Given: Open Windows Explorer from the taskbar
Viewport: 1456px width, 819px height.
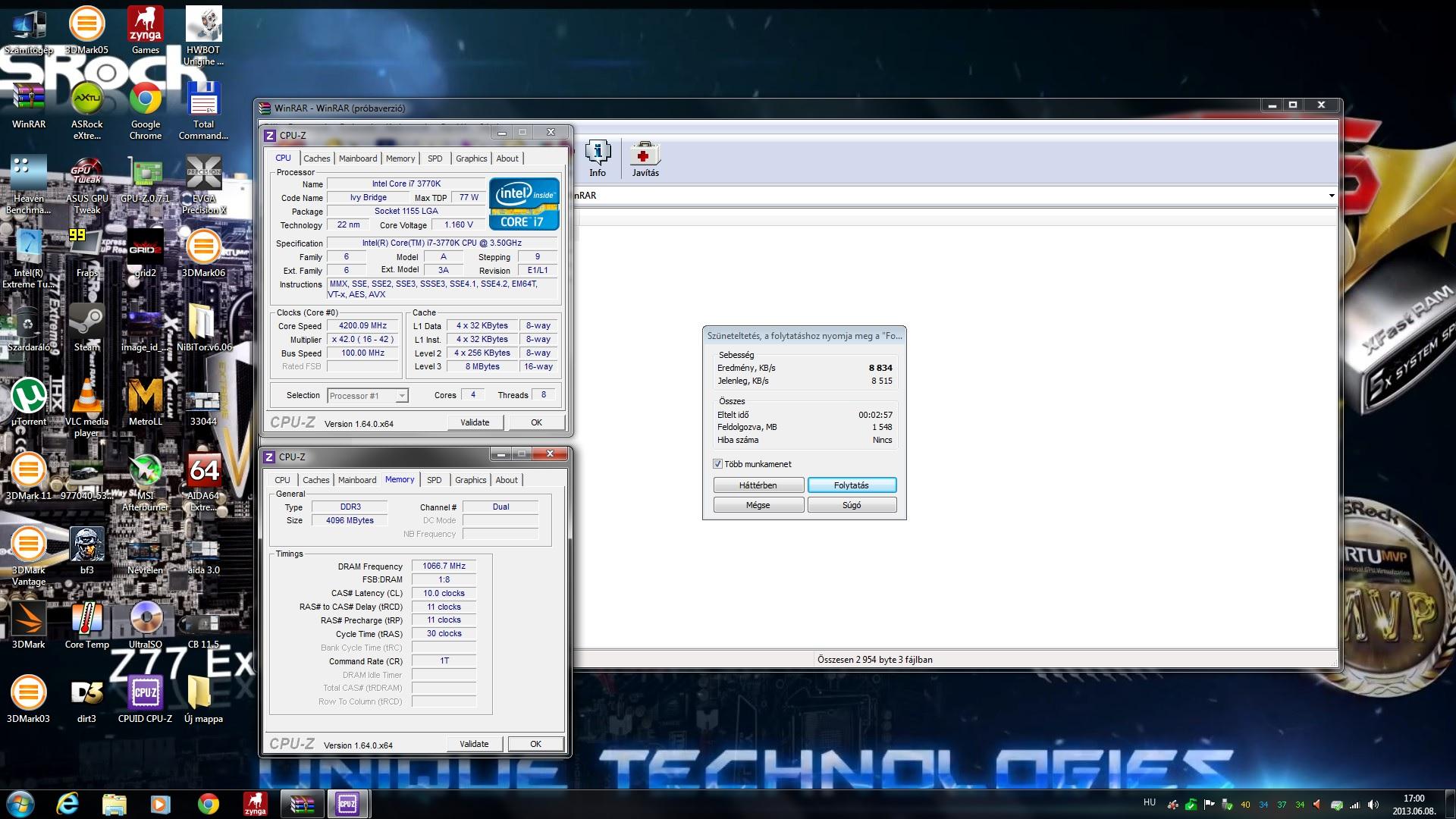Looking at the screenshot, I should pos(114,804).
